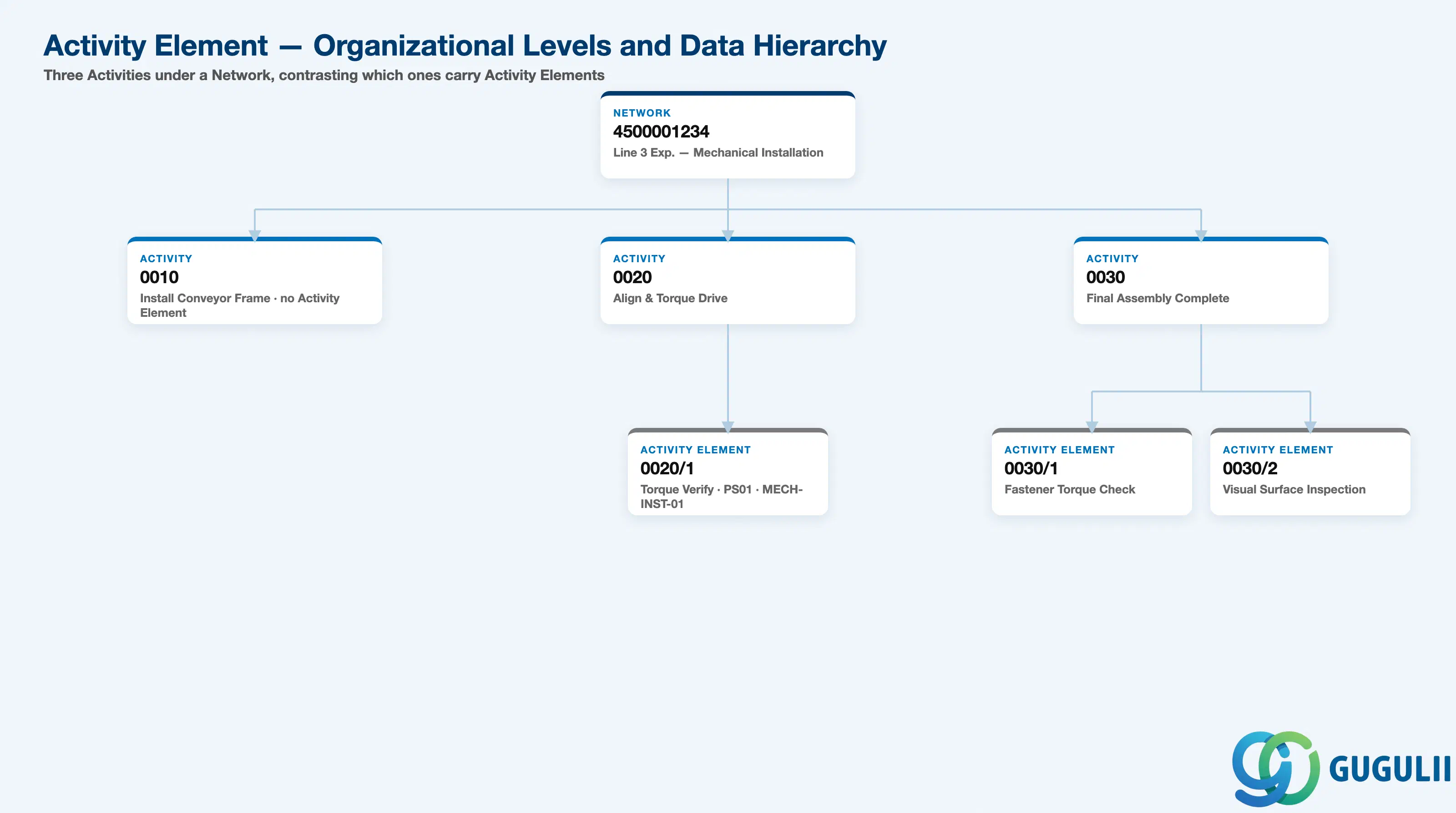
Task: Select Activity 0030 Final Assembly Complete card
Action: [1201, 280]
